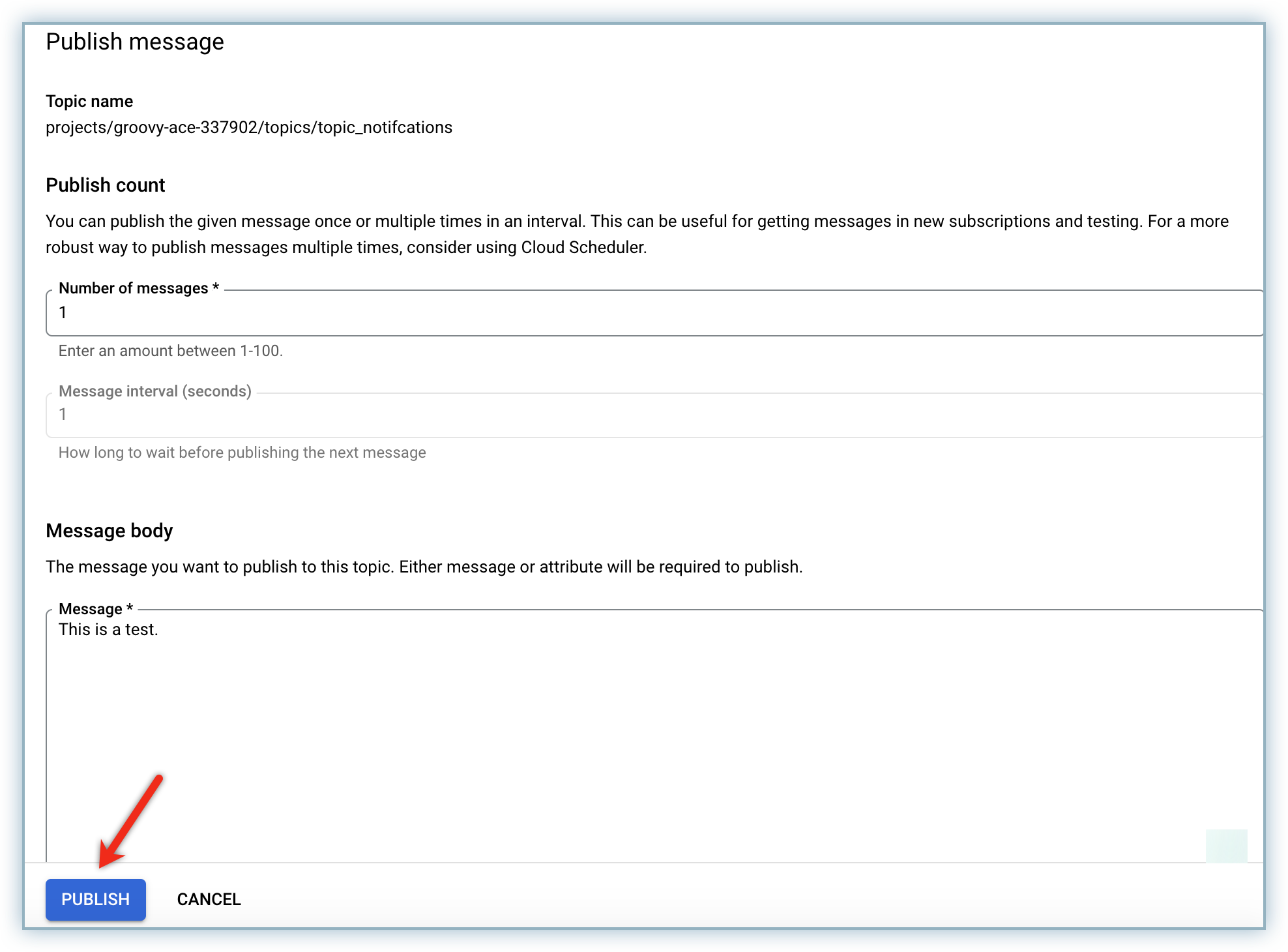Click the topic_notifcations topic path text
Image resolution: width=1288 pixels, height=952 pixels.
pos(248,127)
